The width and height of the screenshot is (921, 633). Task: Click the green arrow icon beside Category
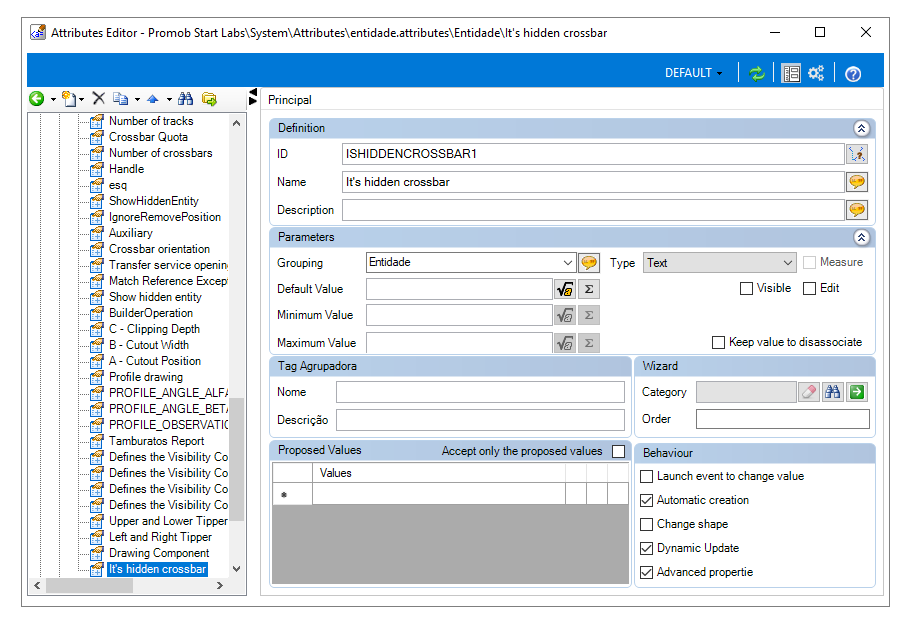[857, 392]
